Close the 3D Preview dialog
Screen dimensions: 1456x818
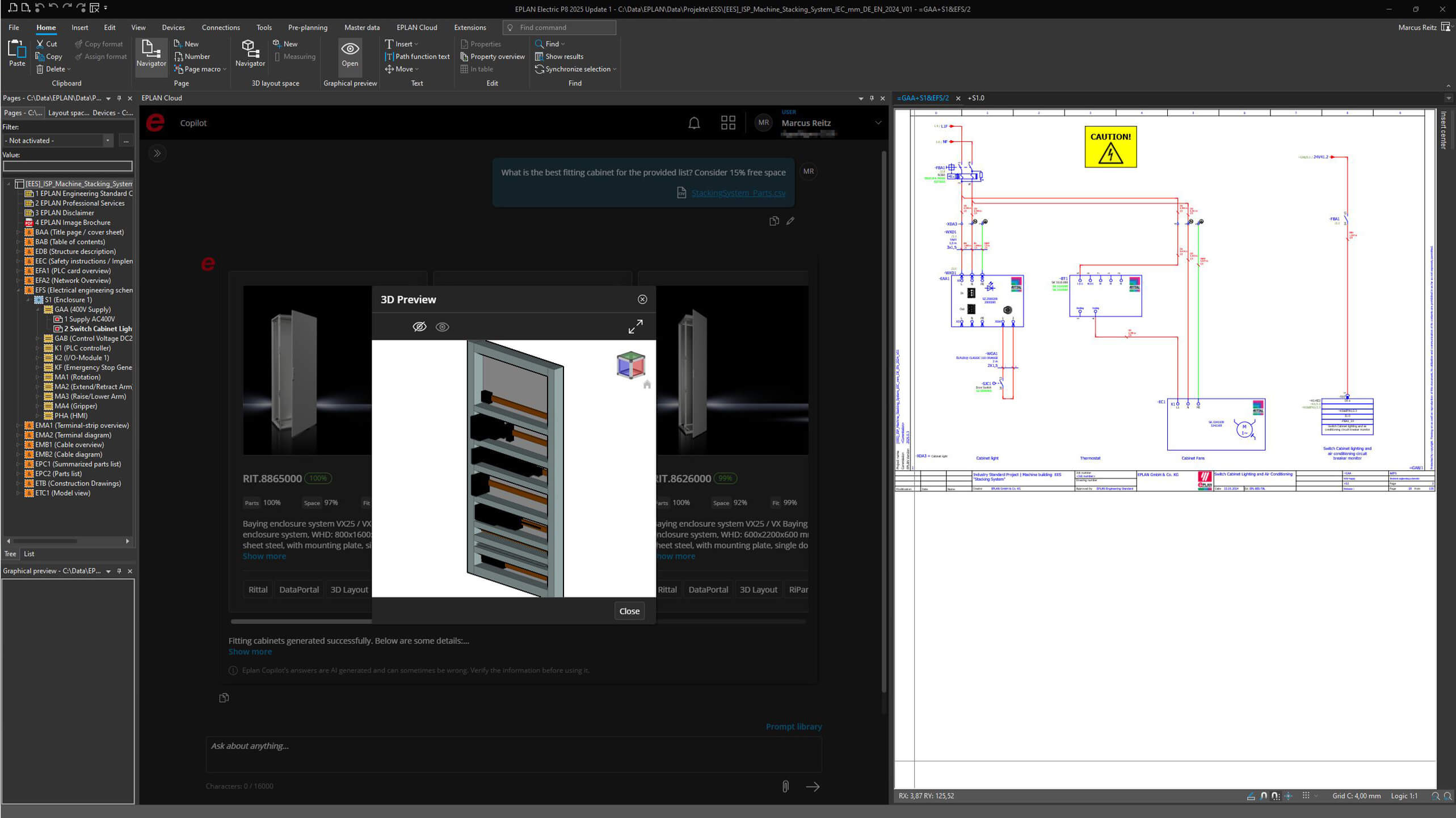tap(629, 611)
